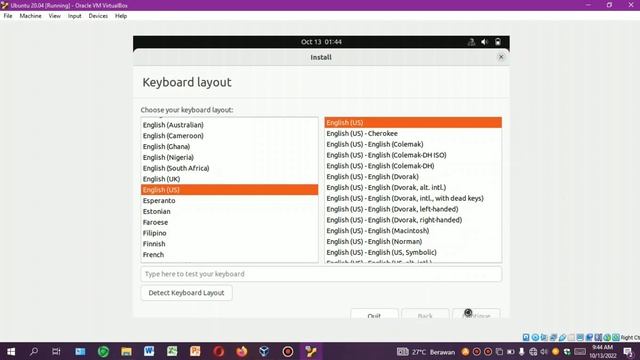The height and width of the screenshot is (360, 640).
Task: Select English (US, Symbolic) variant
Action: point(413,252)
